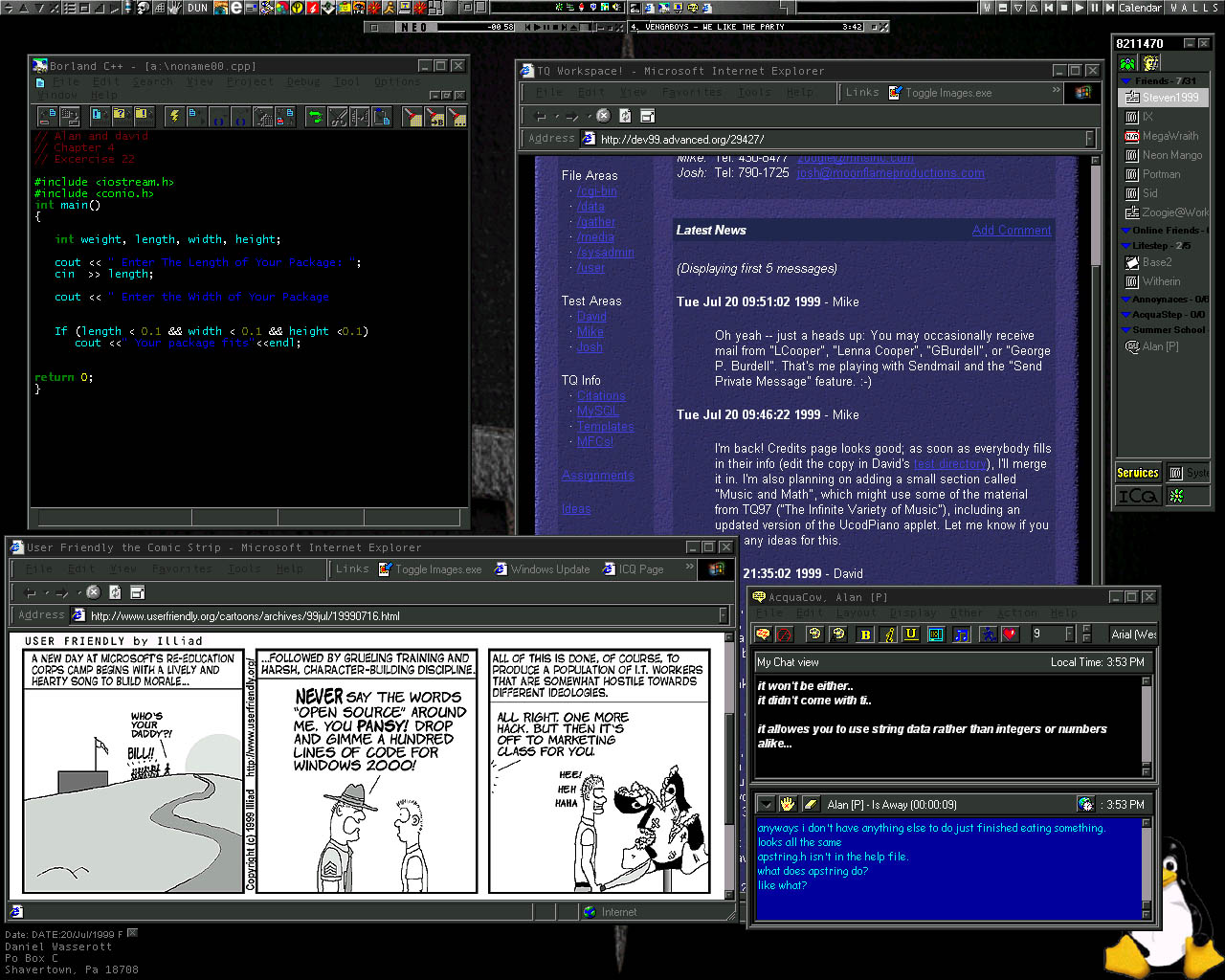
Task: Collapse the Lifestep group in ICQ
Action: (x=1125, y=246)
